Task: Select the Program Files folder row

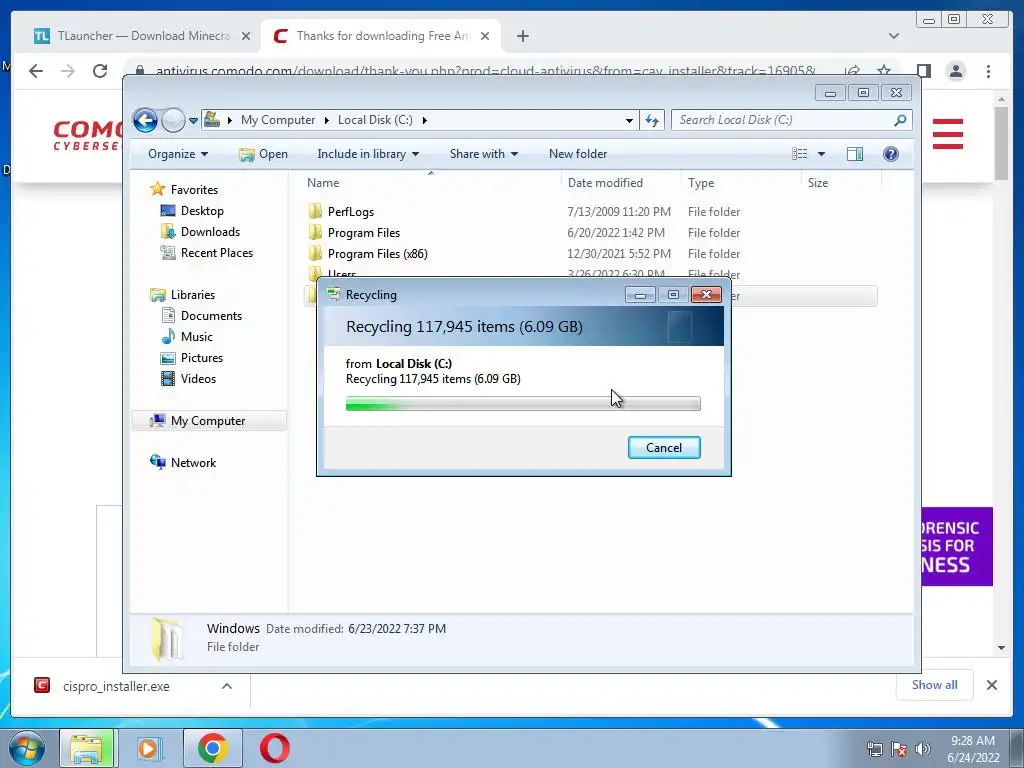Action: (x=591, y=232)
